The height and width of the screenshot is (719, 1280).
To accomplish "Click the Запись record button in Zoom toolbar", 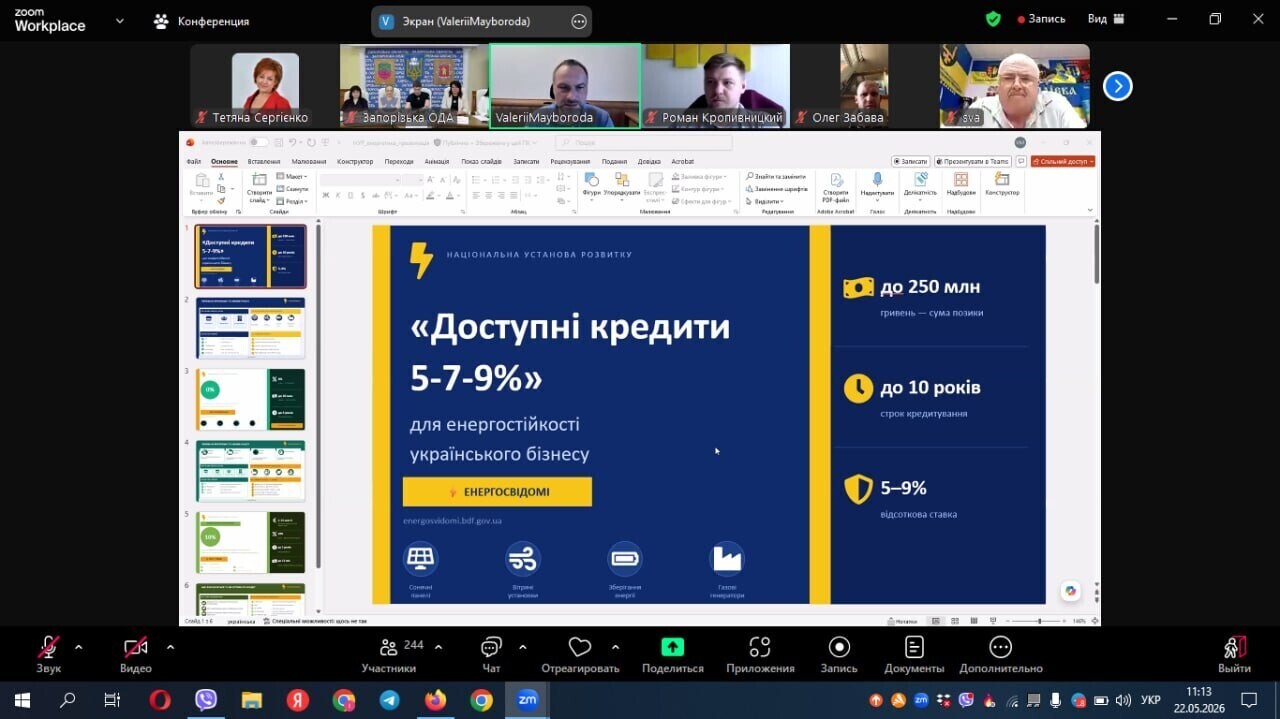I will pyautogui.click(x=839, y=653).
